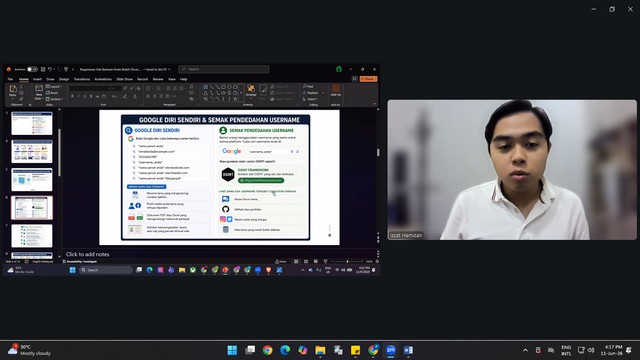Image resolution: width=640 pixels, height=360 pixels.
Task: Click the Add-ins icon on the ribbon
Action: [x=336, y=90]
